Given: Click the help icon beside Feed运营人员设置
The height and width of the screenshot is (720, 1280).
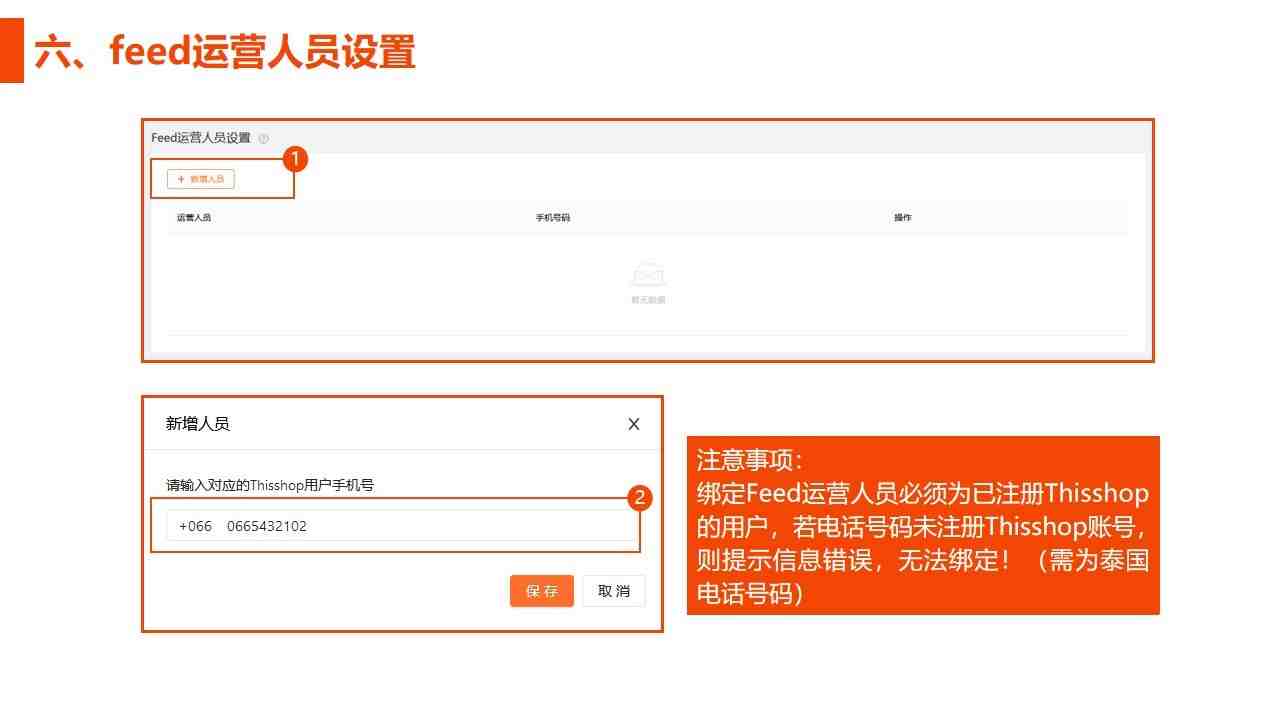Looking at the screenshot, I should pyautogui.click(x=264, y=138).
